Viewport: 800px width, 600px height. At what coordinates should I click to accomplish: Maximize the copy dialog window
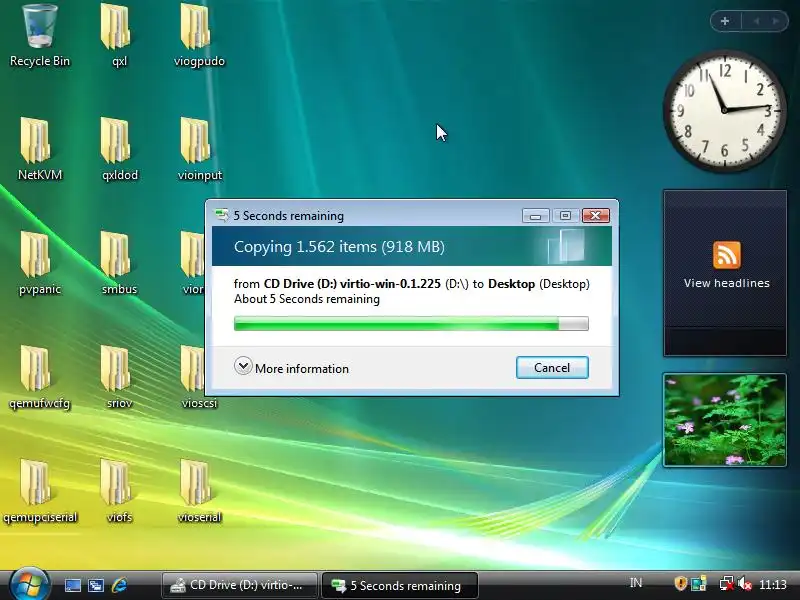pyautogui.click(x=565, y=216)
